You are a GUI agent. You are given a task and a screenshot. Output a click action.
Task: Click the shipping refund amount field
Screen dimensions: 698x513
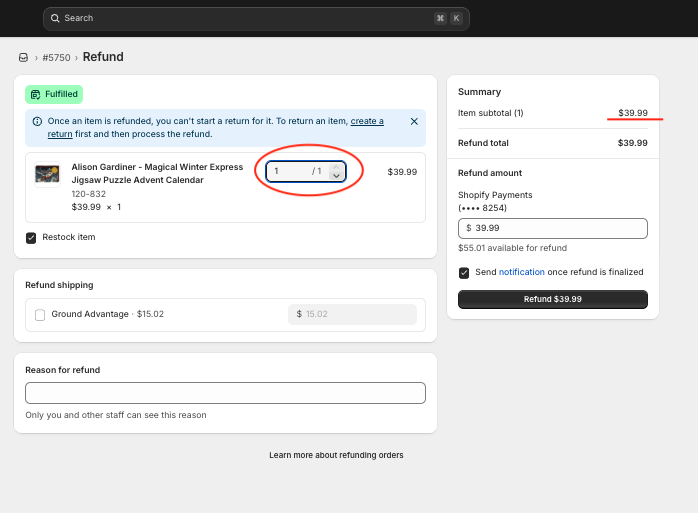(352, 314)
